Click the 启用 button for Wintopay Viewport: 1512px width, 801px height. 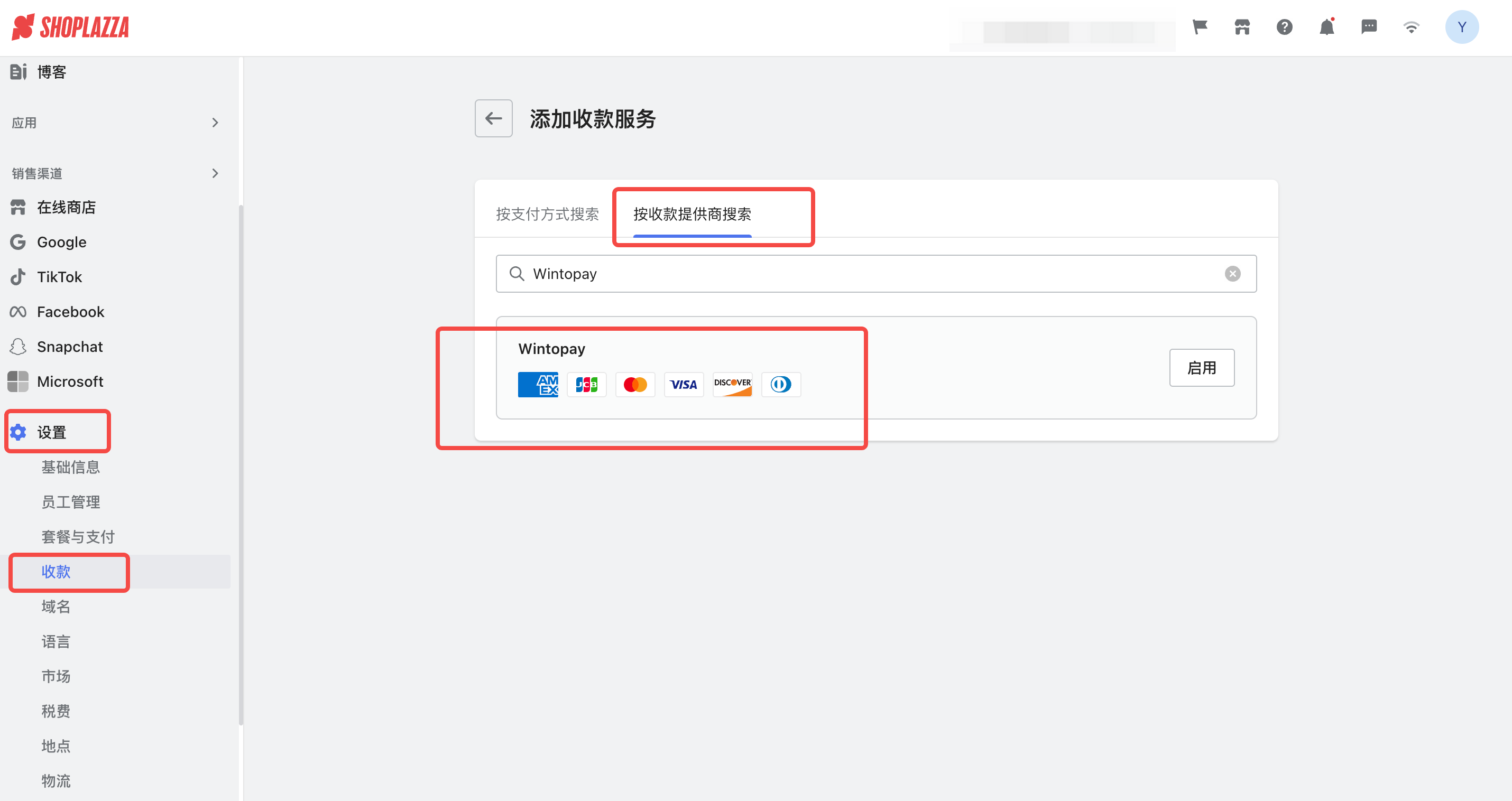point(1202,367)
